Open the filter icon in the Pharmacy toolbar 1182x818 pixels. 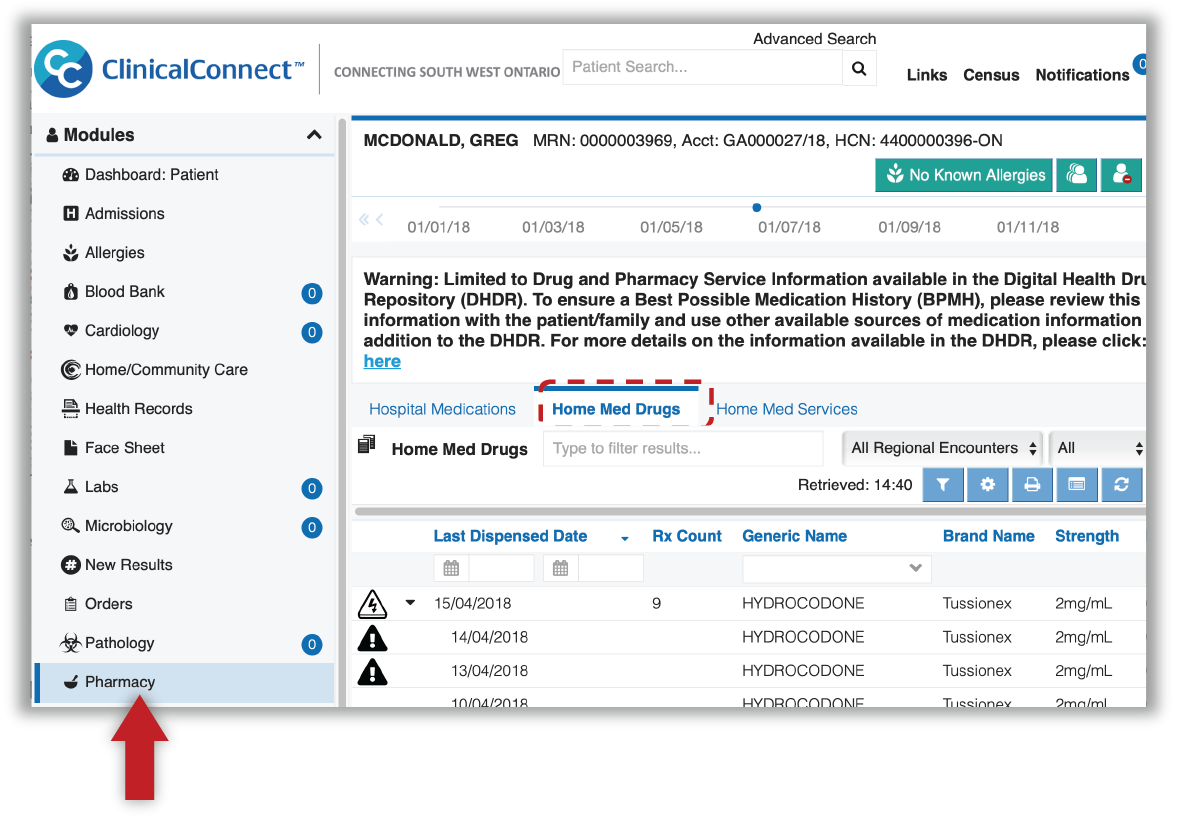point(943,484)
